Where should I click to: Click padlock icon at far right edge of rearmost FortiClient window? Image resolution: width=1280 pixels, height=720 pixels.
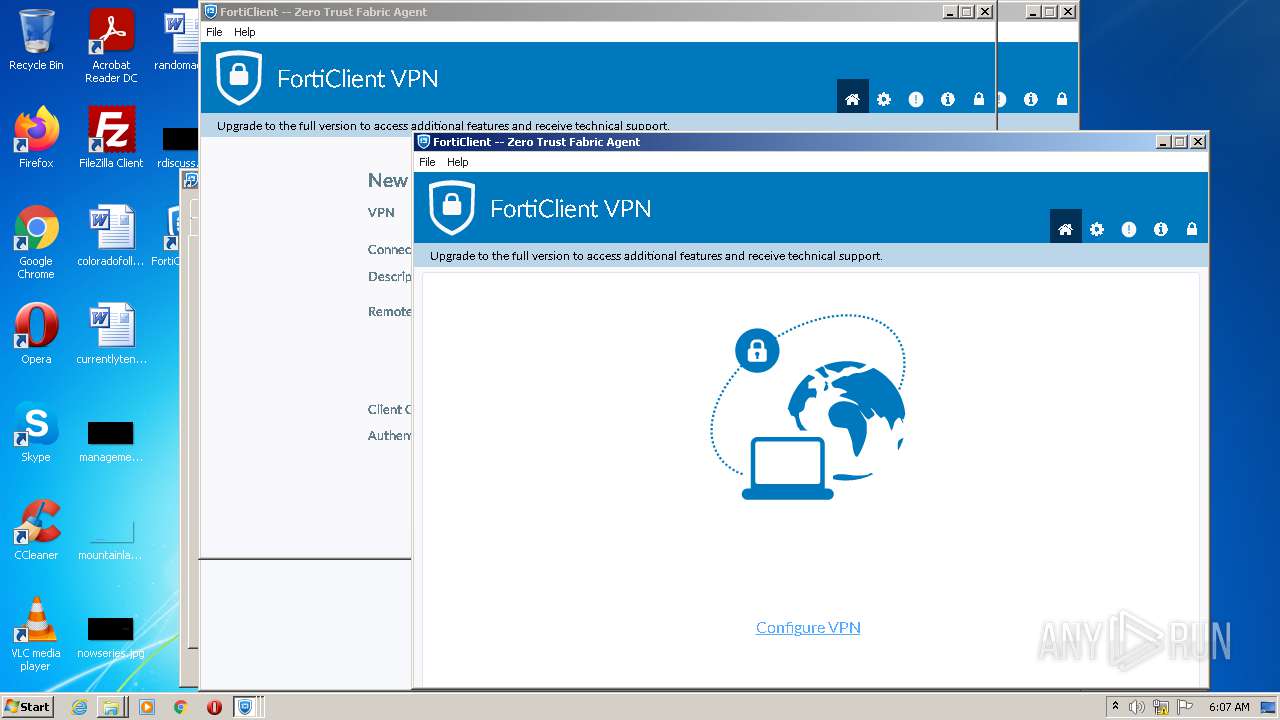point(1062,99)
